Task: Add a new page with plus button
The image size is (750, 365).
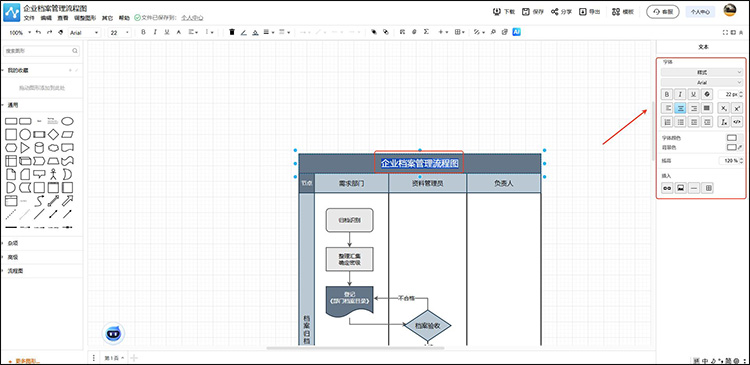Action: (134, 358)
